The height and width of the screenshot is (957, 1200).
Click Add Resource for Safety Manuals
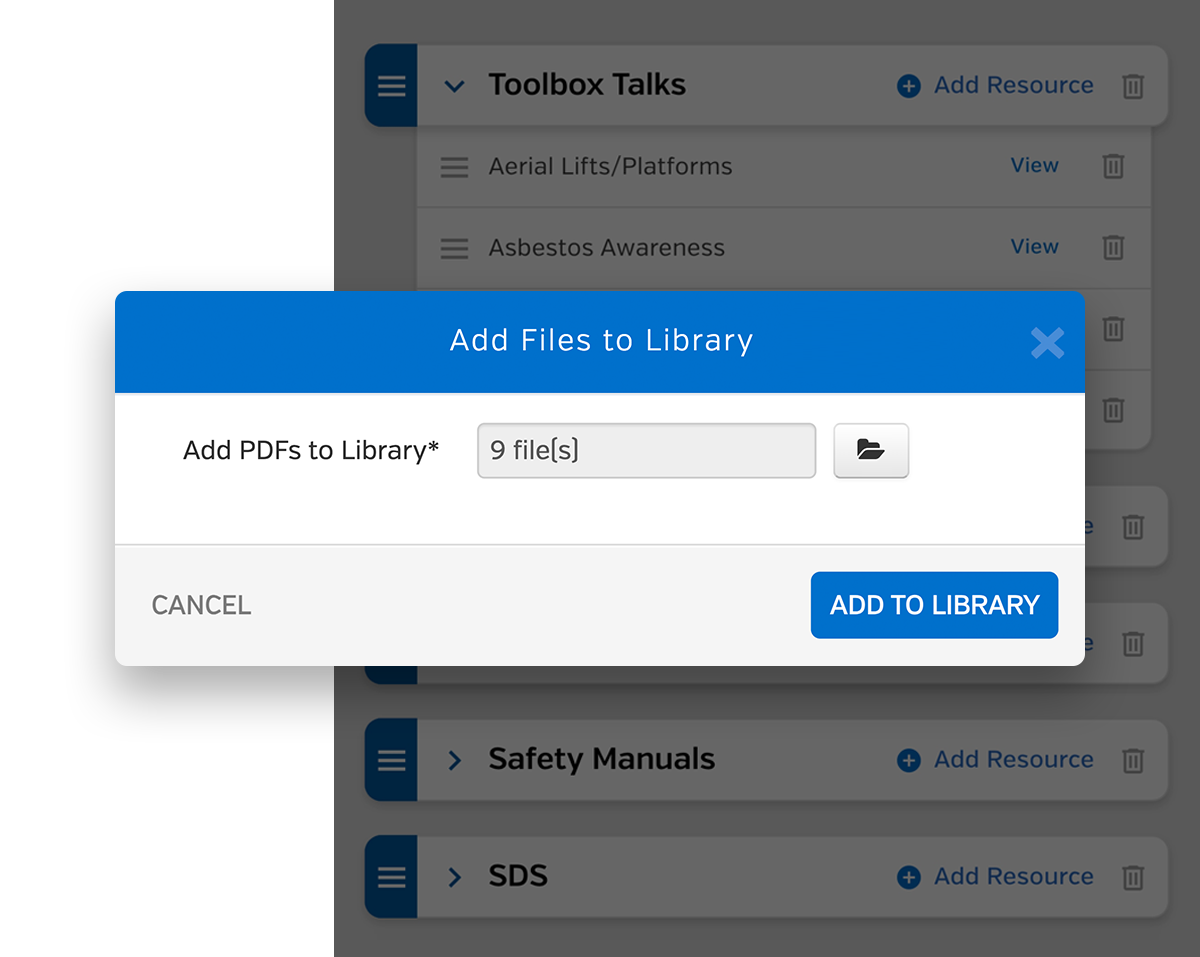coord(996,760)
